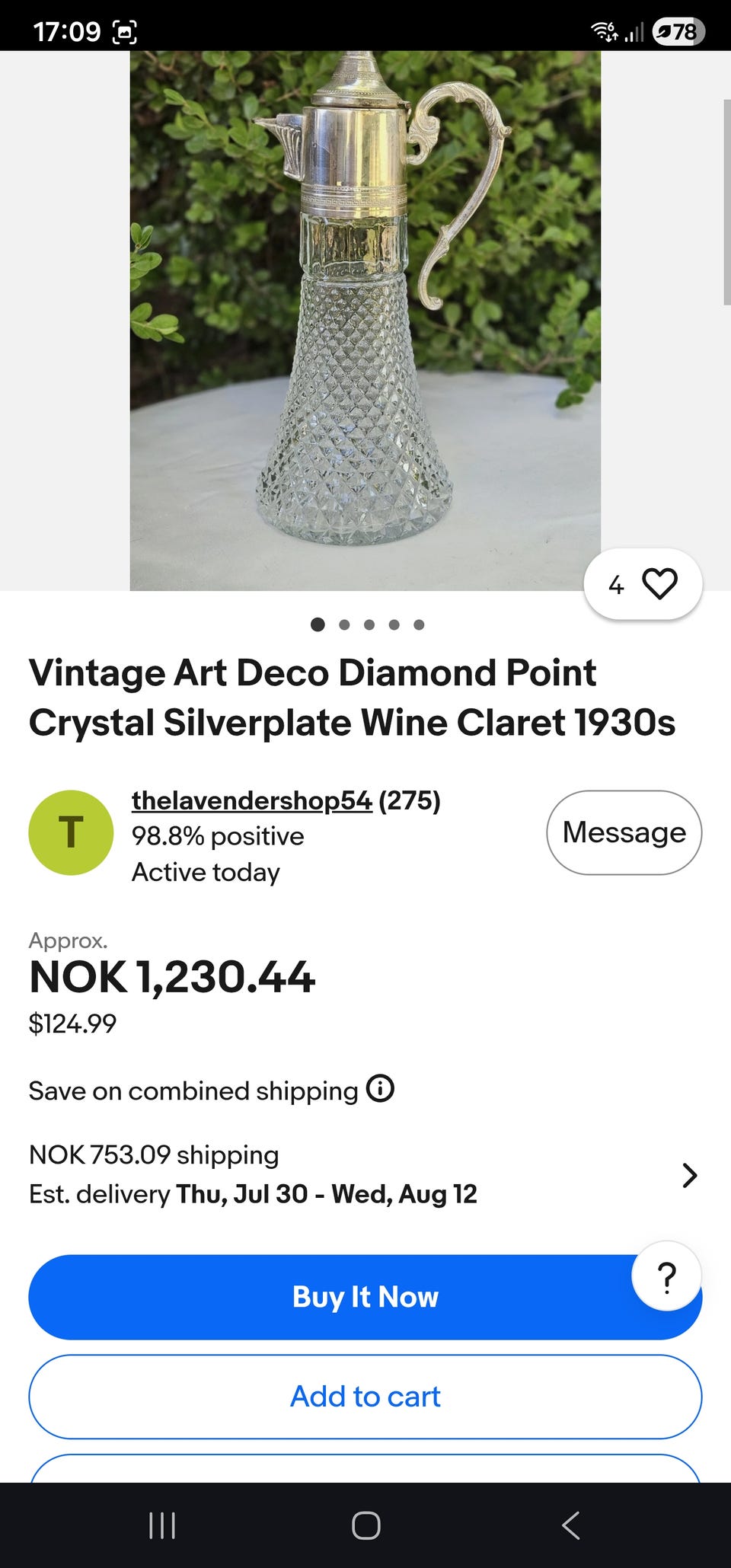The width and height of the screenshot is (731, 1568).
Task: Open Android recent apps icon
Action: [162, 1525]
